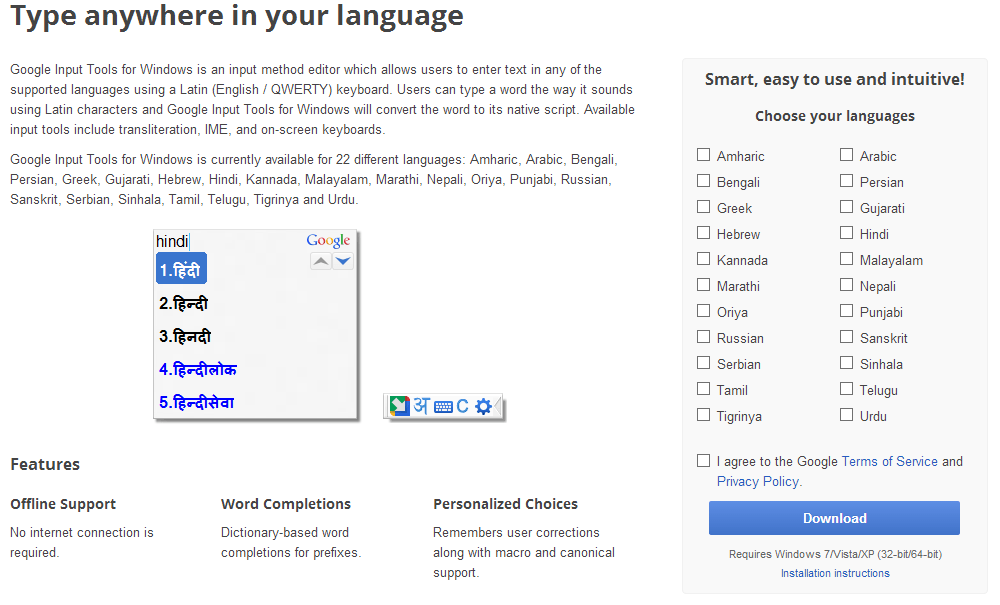This screenshot has width=1000, height=605.
Task: Open the on-screen keyboard icon in toolbar
Action: coord(443,407)
